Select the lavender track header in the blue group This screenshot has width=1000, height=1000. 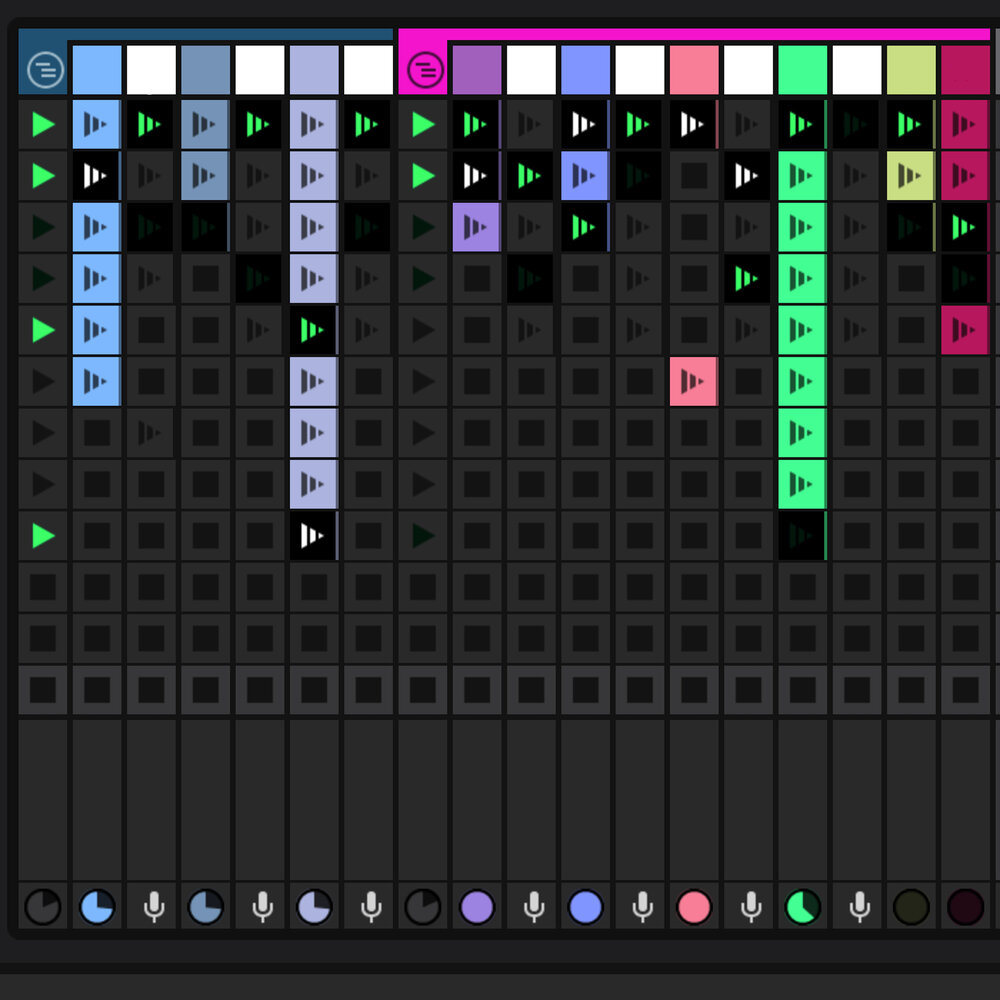(x=314, y=70)
